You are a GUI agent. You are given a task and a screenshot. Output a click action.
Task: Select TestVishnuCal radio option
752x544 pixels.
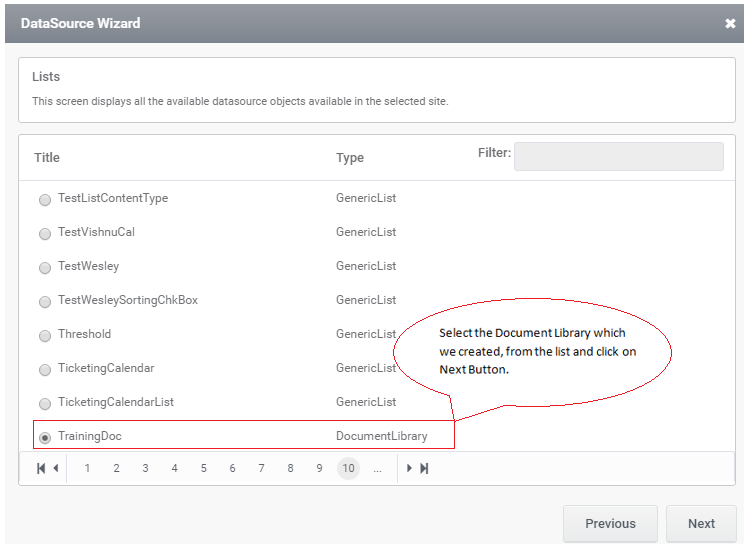(44, 233)
